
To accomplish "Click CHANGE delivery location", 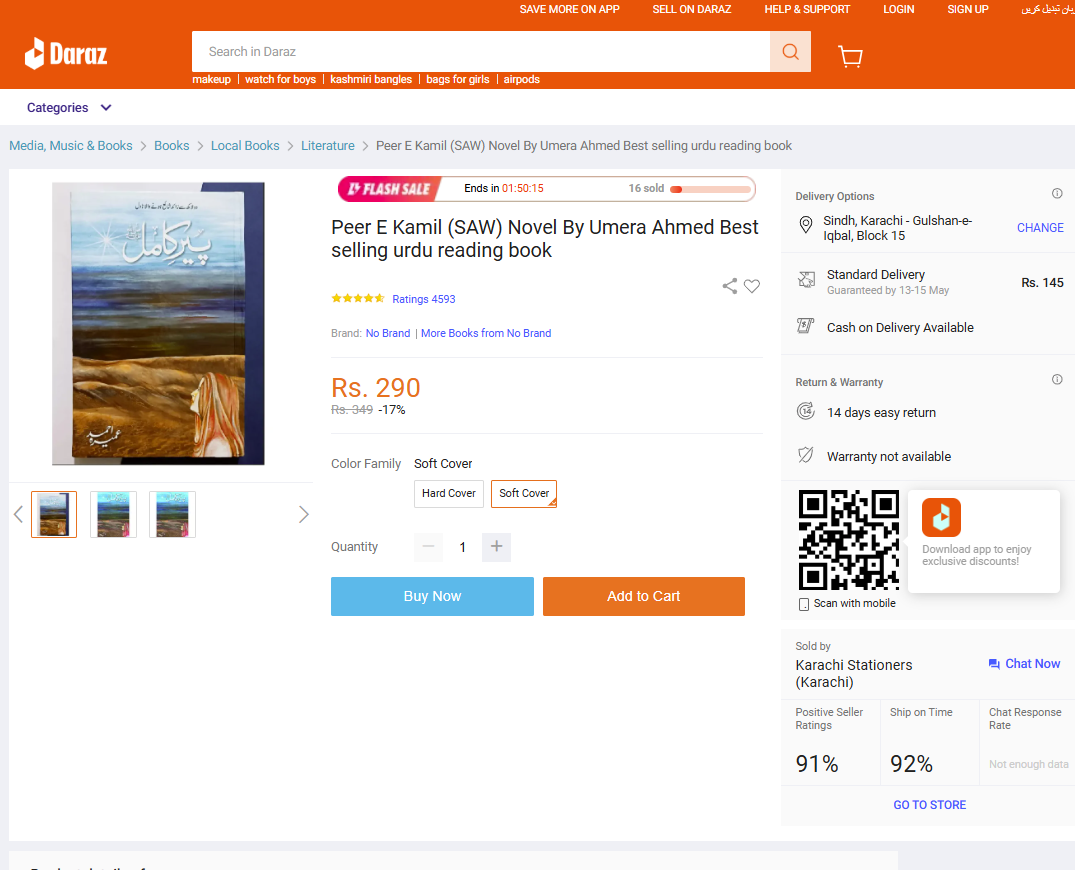I will [1040, 228].
